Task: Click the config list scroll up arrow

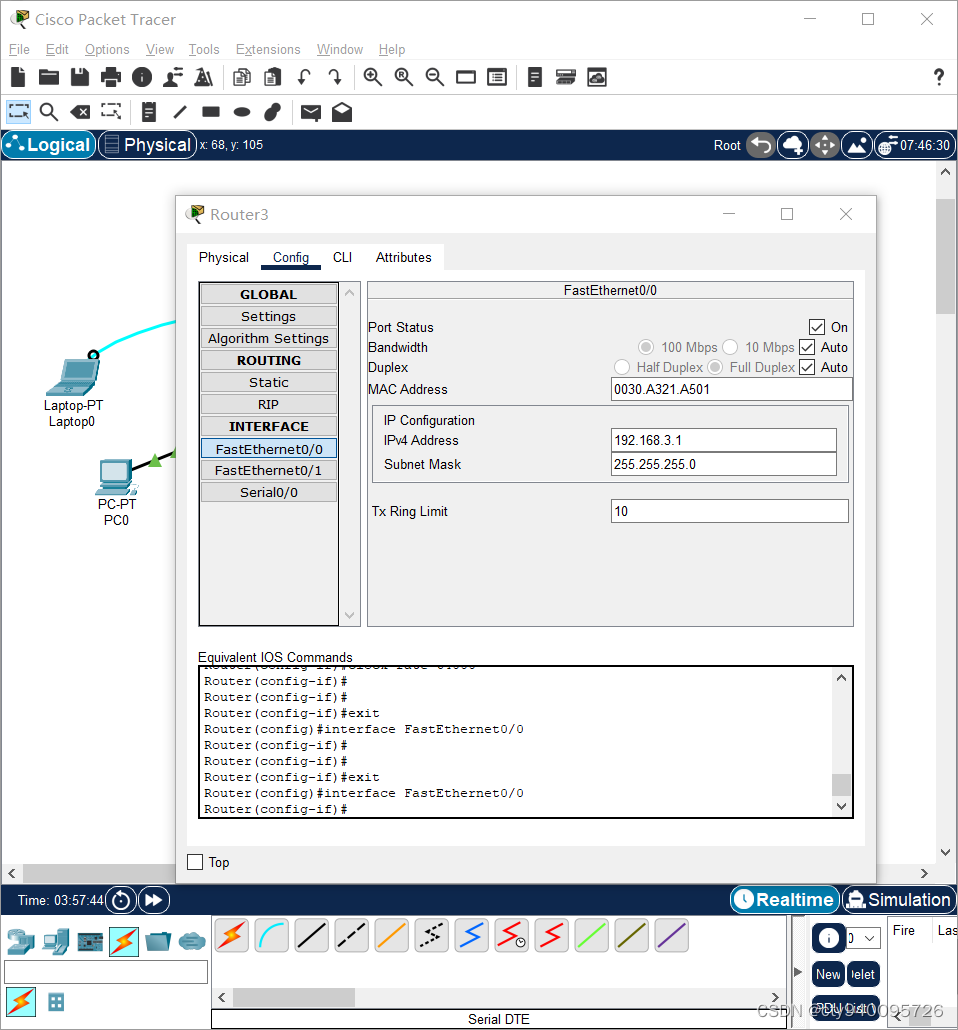Action: [350, 293]
